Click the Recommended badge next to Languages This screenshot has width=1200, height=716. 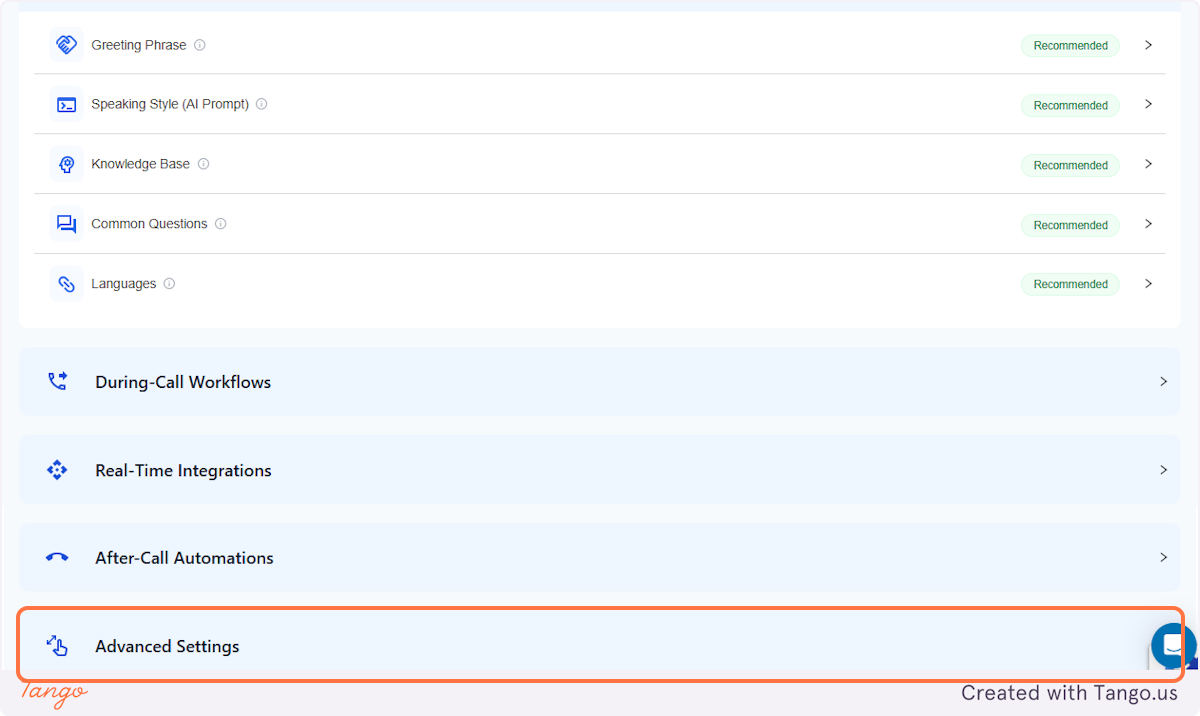[x=1070, y=284]
